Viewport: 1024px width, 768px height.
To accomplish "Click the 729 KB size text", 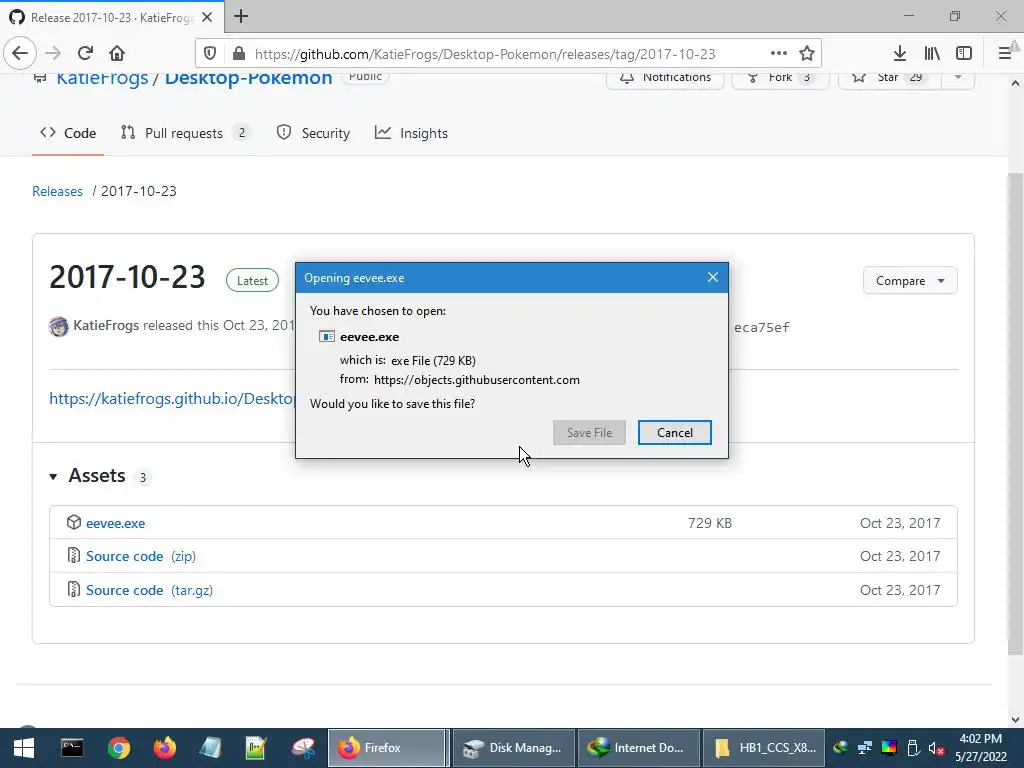I will [710, 523].
